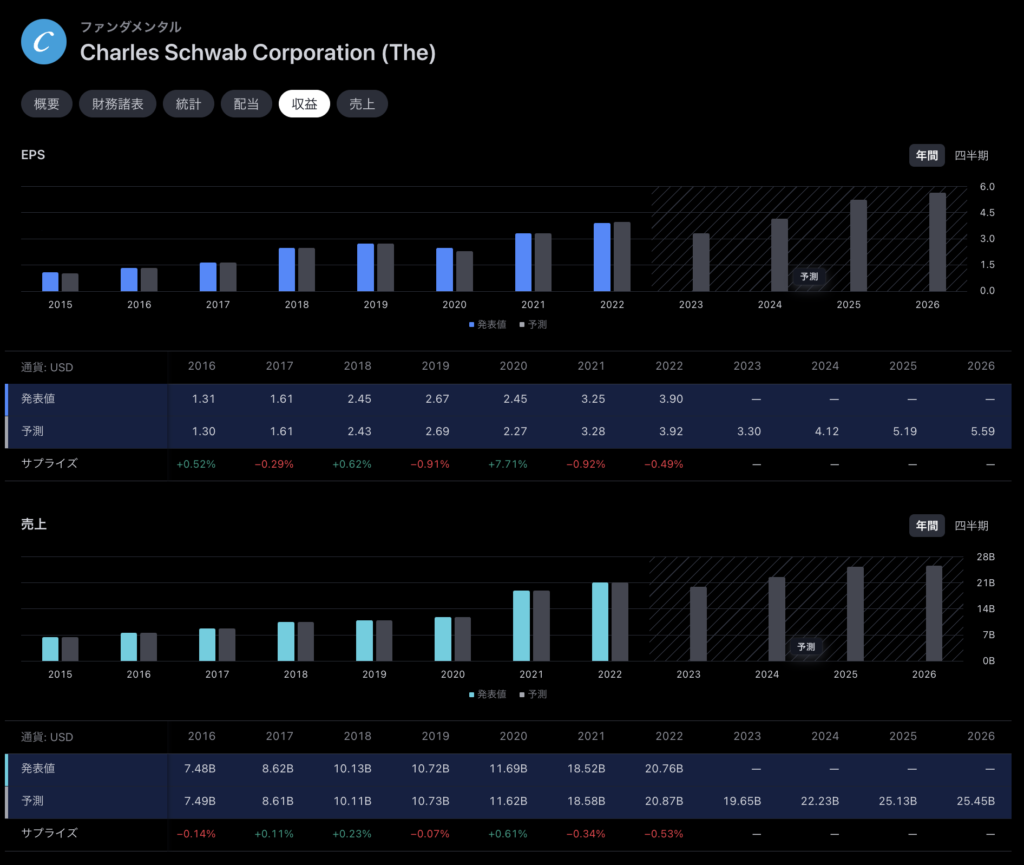The image size is (1024, 865).
Task: Click 通貨: USD in the EPS table
Action: pos(47,367)
